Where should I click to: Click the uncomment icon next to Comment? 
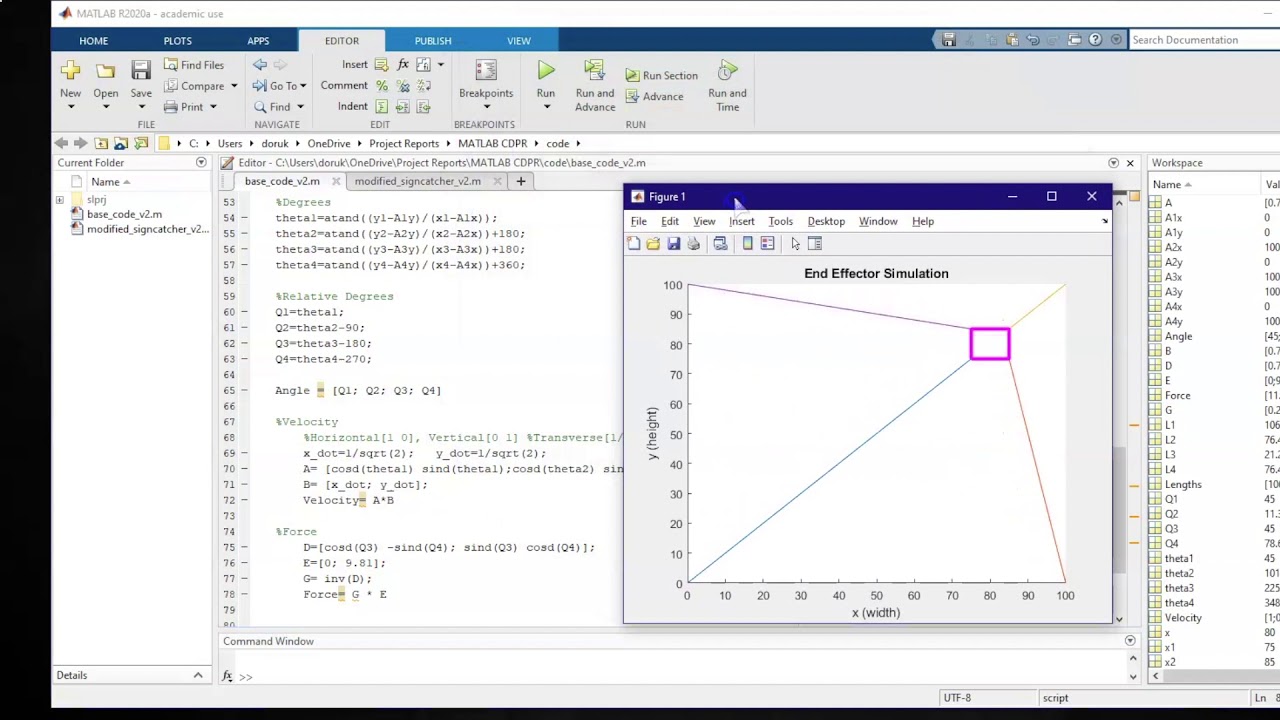pyautogui.click(x=403, y=86)
